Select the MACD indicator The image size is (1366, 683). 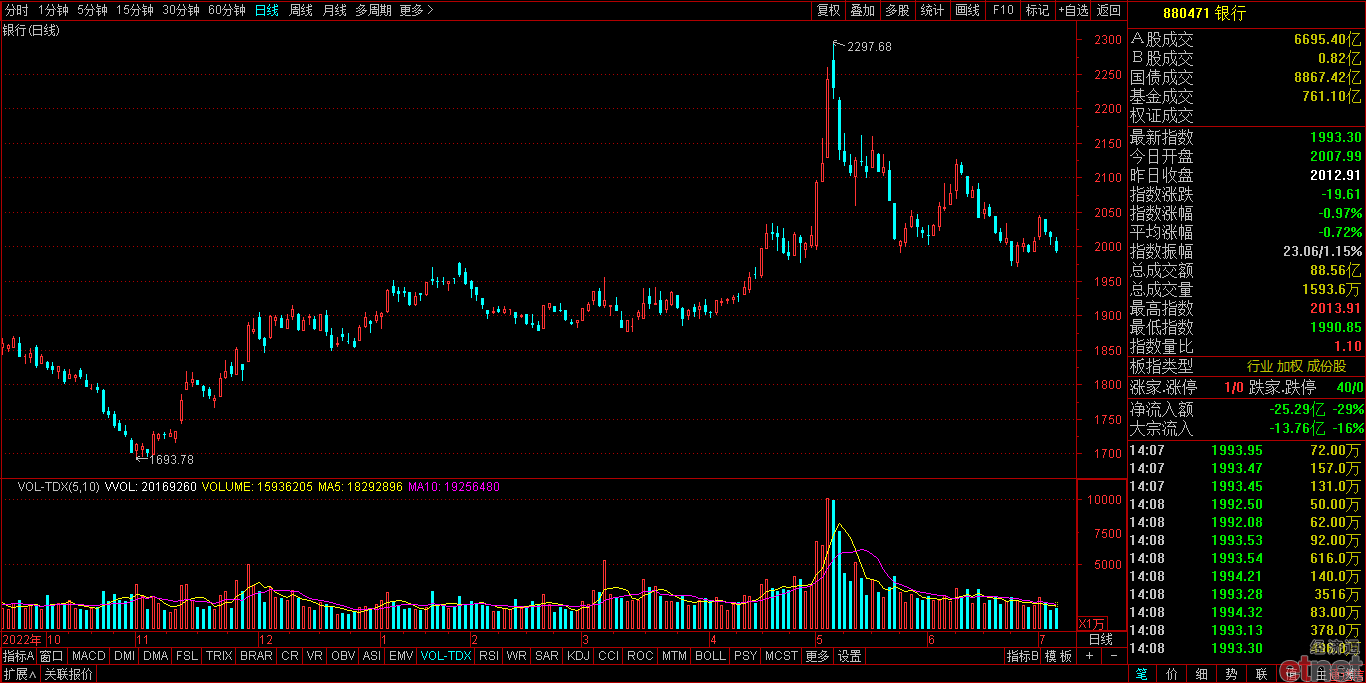click(x=89, y=656)
